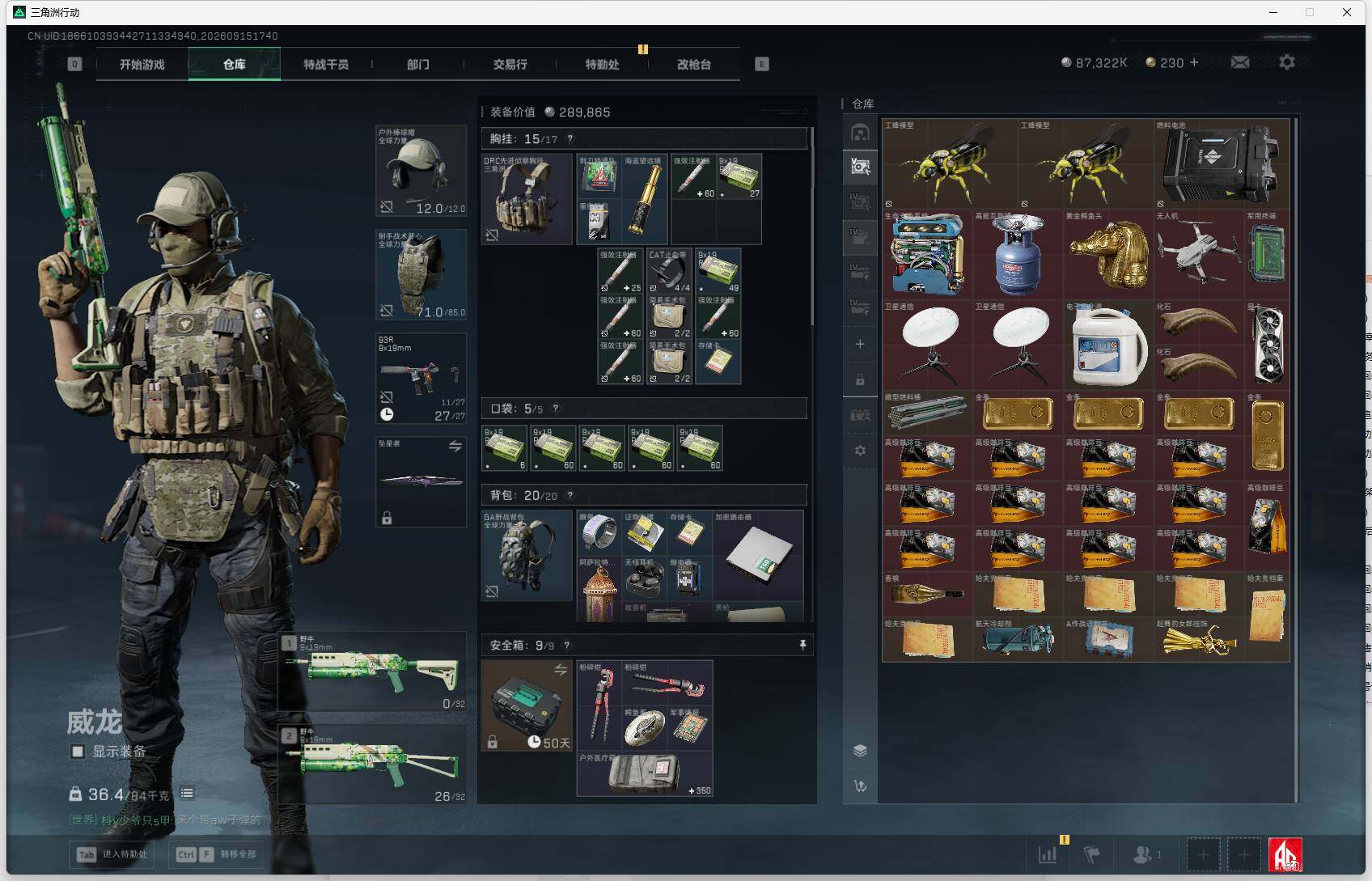The image size is (1372, 881).
Task: Click the Q key hint beside the tabs
Action: pyautogui.click(x=75, y=64)
